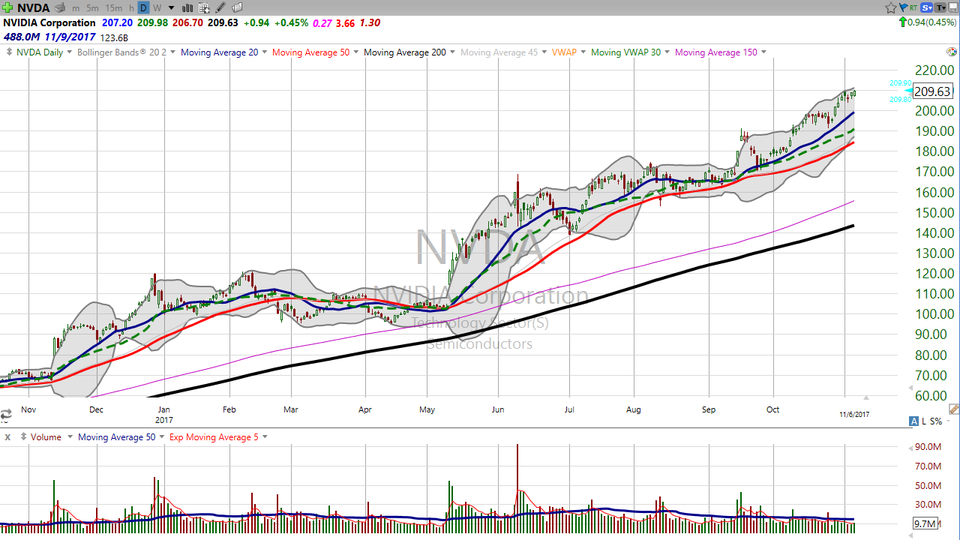
Task: Click the 9.7M volume value label
Action: click(925, 523)
